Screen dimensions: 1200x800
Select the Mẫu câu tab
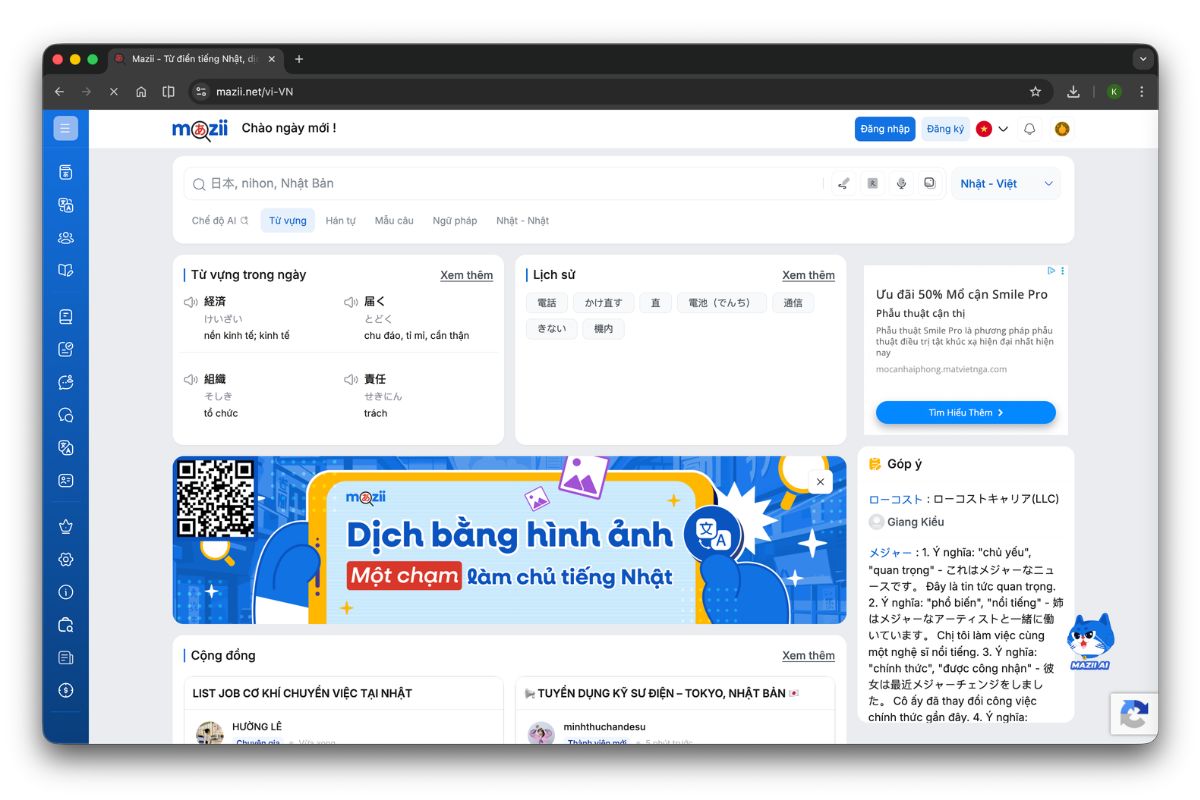coord(394,221)
